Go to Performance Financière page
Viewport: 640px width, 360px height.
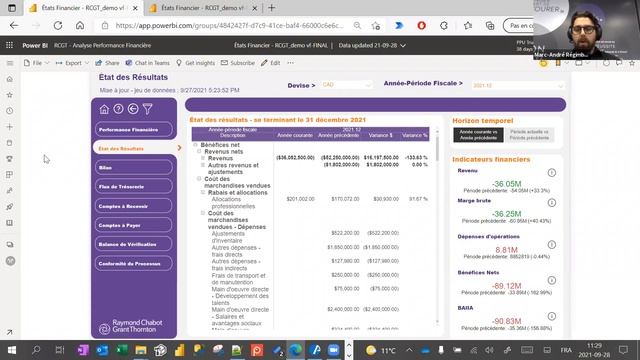[x=134, y=129]
